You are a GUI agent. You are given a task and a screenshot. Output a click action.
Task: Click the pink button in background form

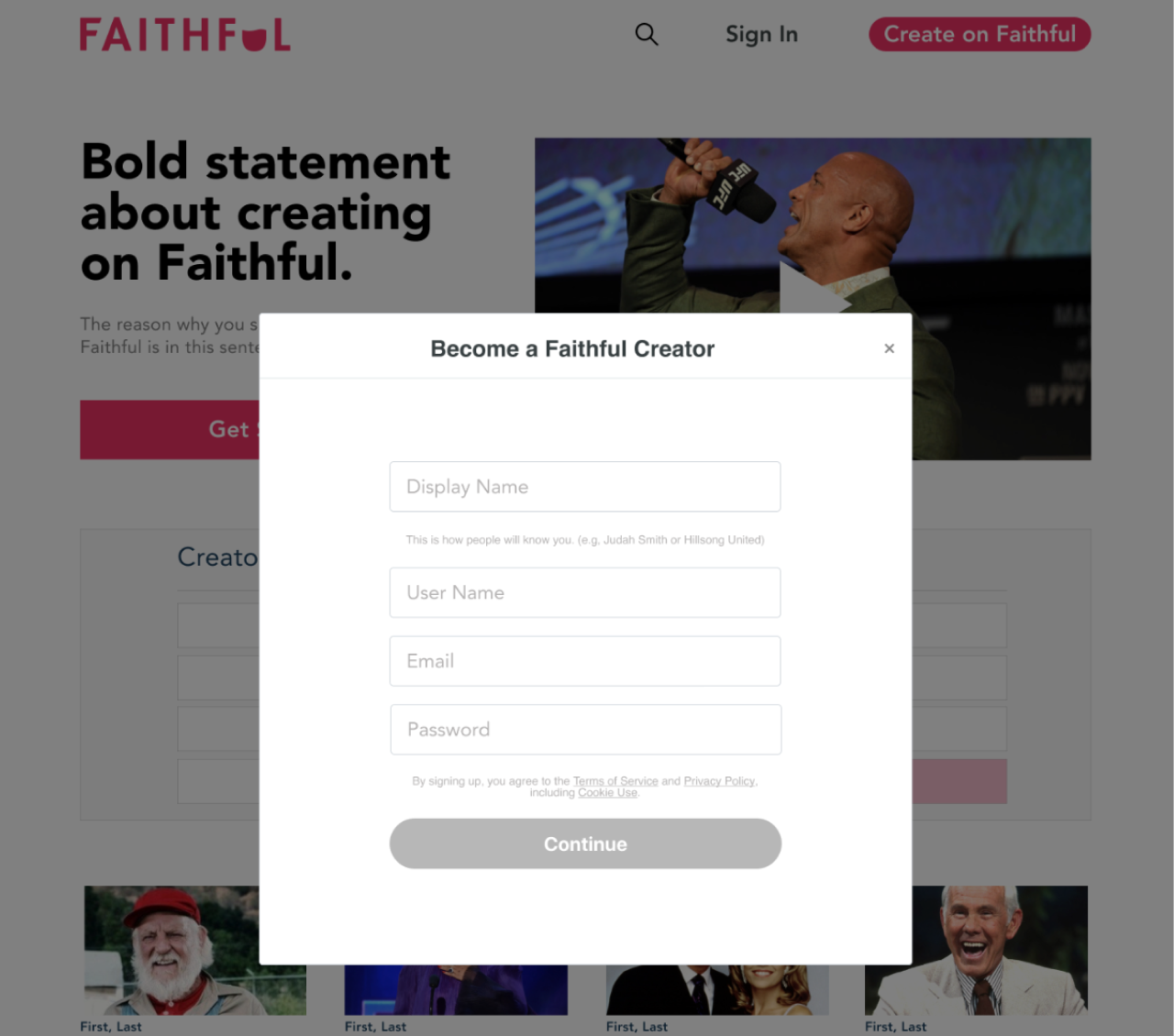pos(959,781)
